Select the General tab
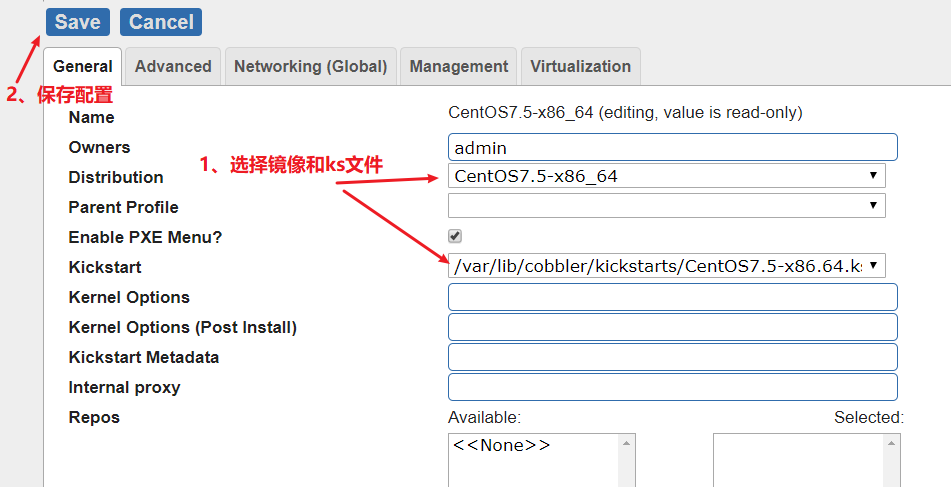951x487 pixels. 82,67
